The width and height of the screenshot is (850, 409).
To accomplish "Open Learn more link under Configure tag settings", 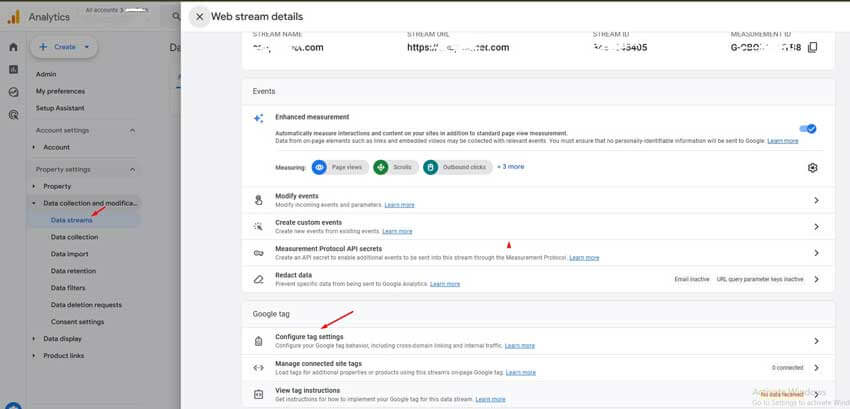I will point(520,346).
